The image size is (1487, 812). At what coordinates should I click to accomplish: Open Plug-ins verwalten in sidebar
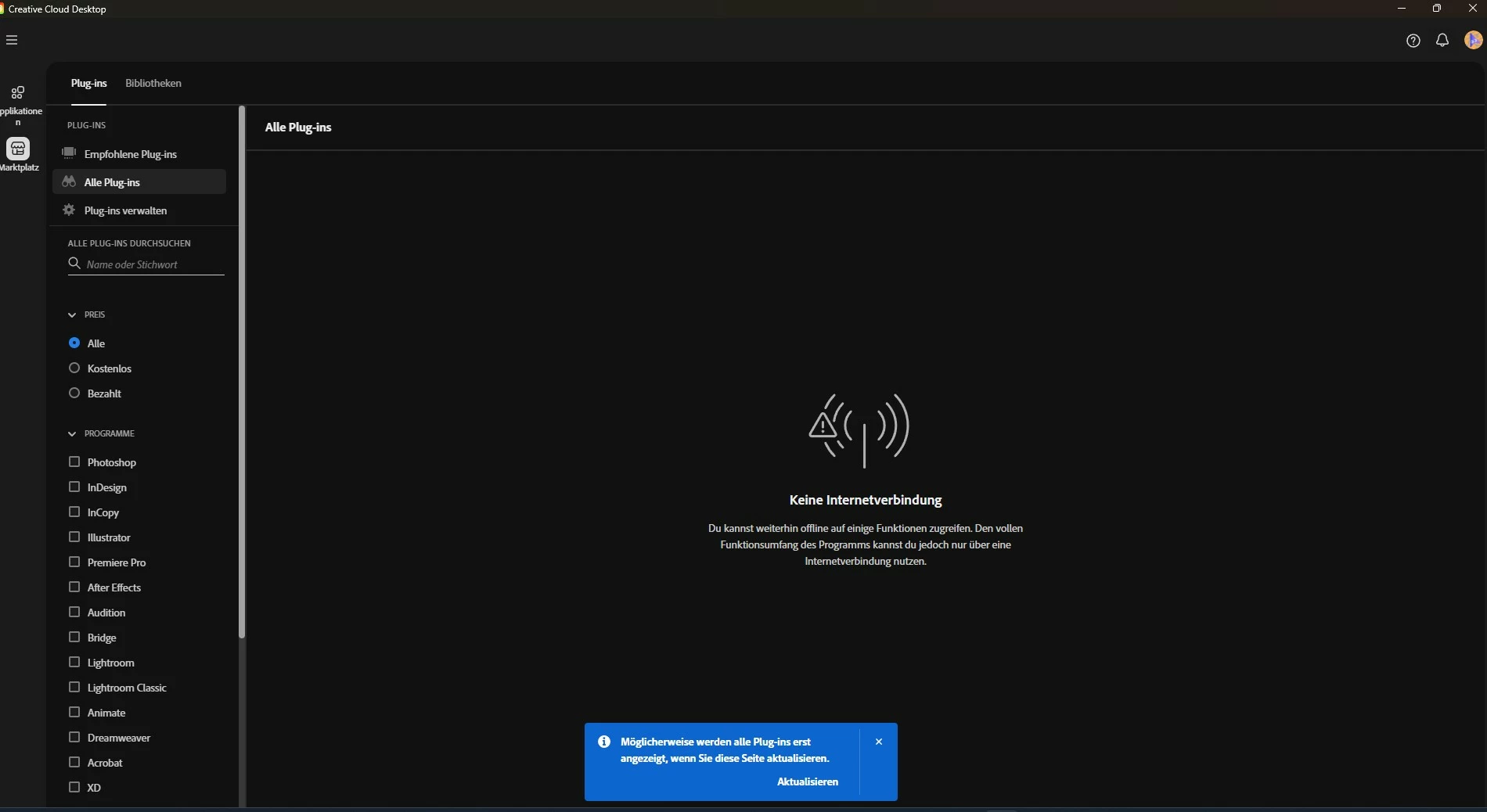pyautogui.click(x=139, y=210)
